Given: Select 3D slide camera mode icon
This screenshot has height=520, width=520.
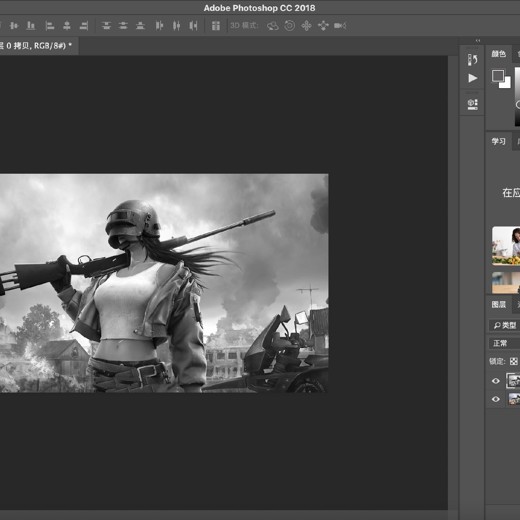Looking at the screenshot, I should pos(323,26).
